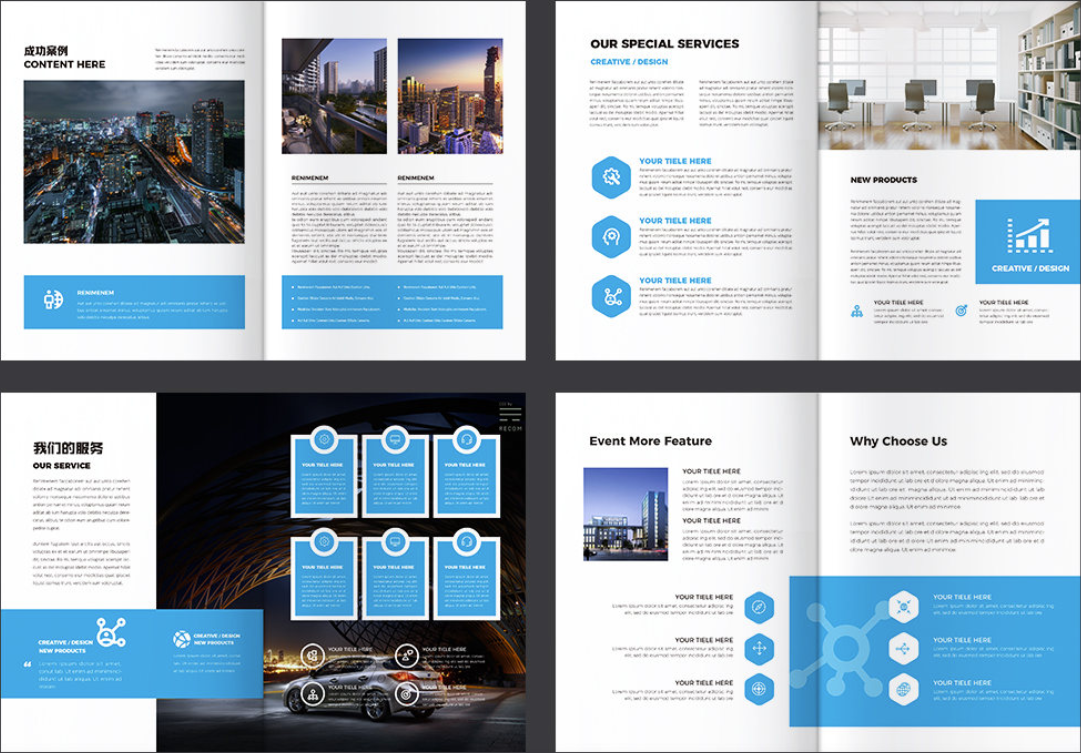
Task: Click the gear icon on the bottom-row service card
Action: pos(323,541)
